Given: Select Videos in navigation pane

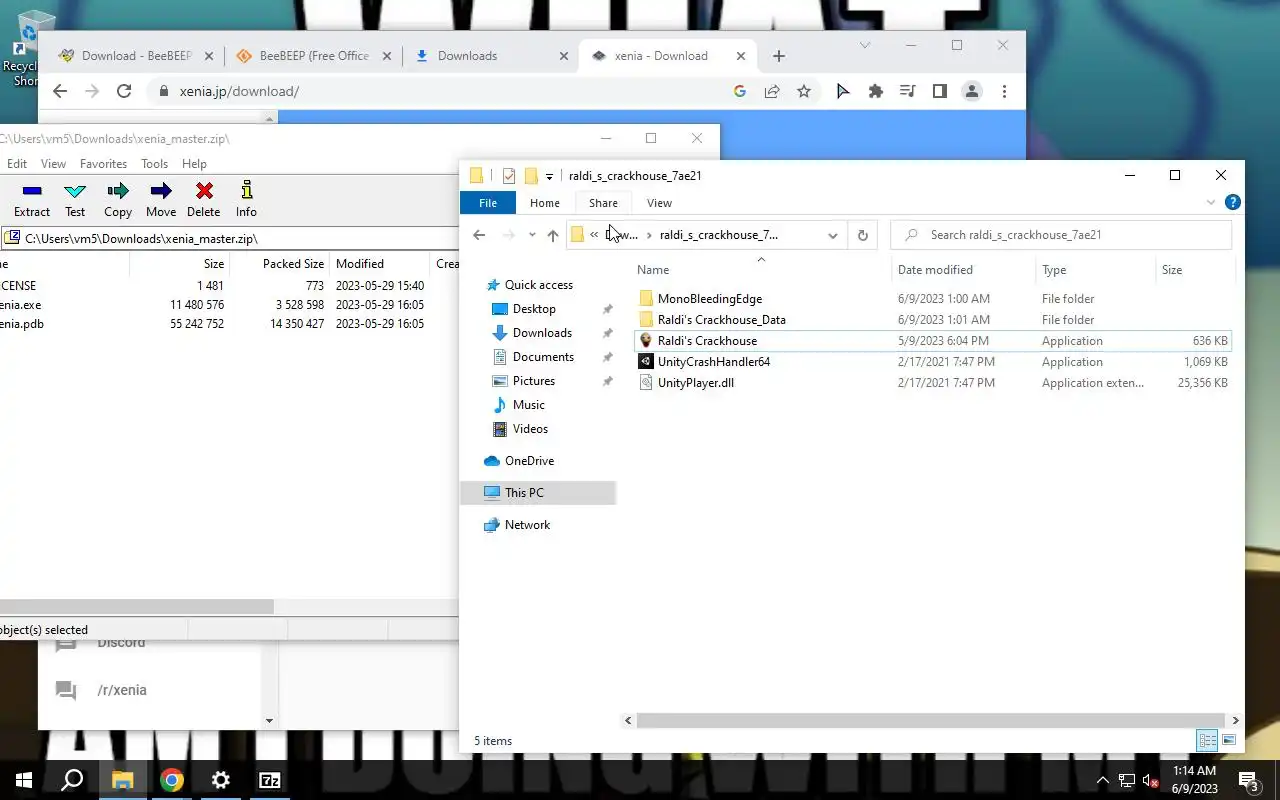Looking at the screenshot, I should pos(530,429).
